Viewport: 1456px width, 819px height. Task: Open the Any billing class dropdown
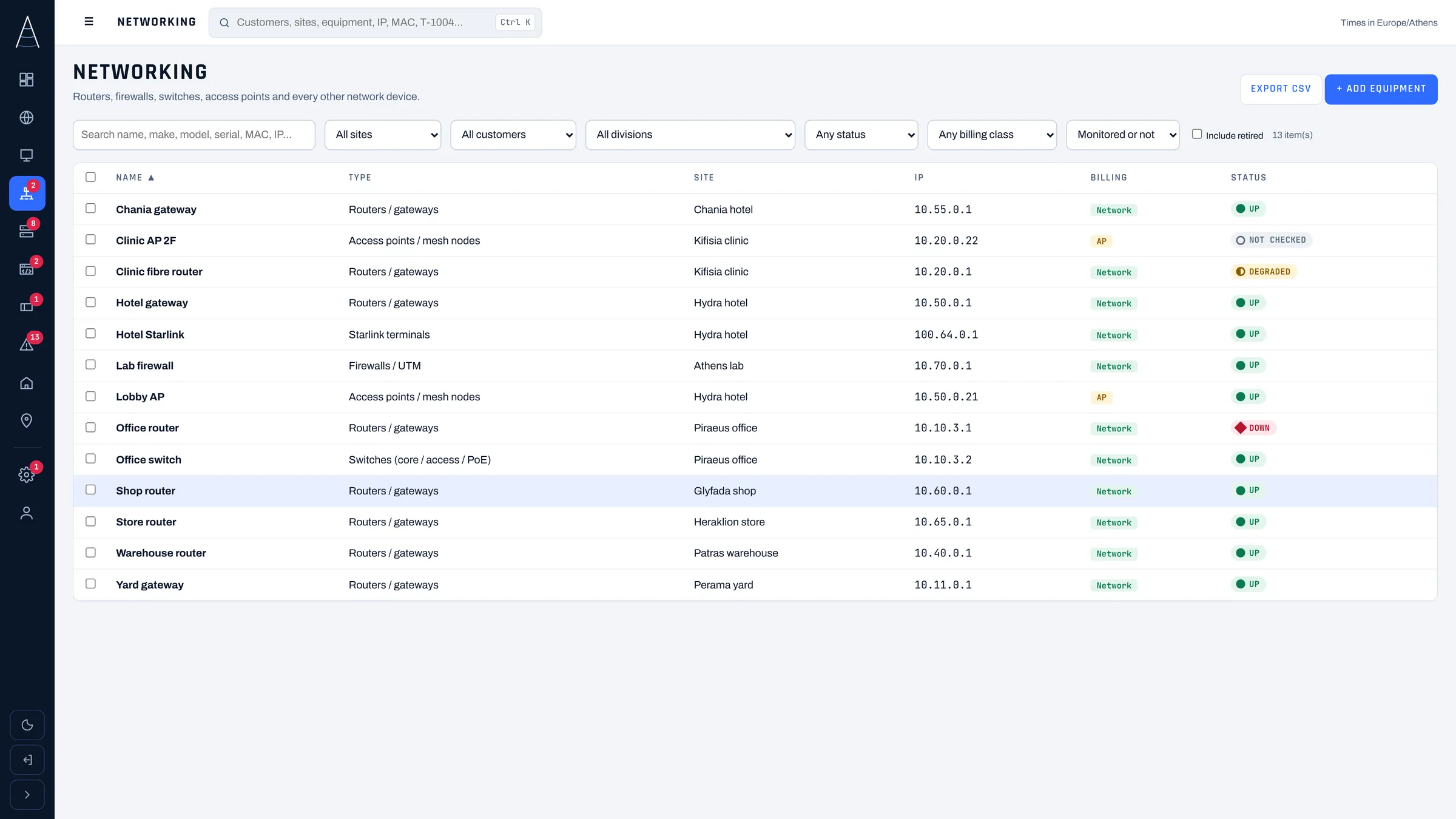(992, 135)
